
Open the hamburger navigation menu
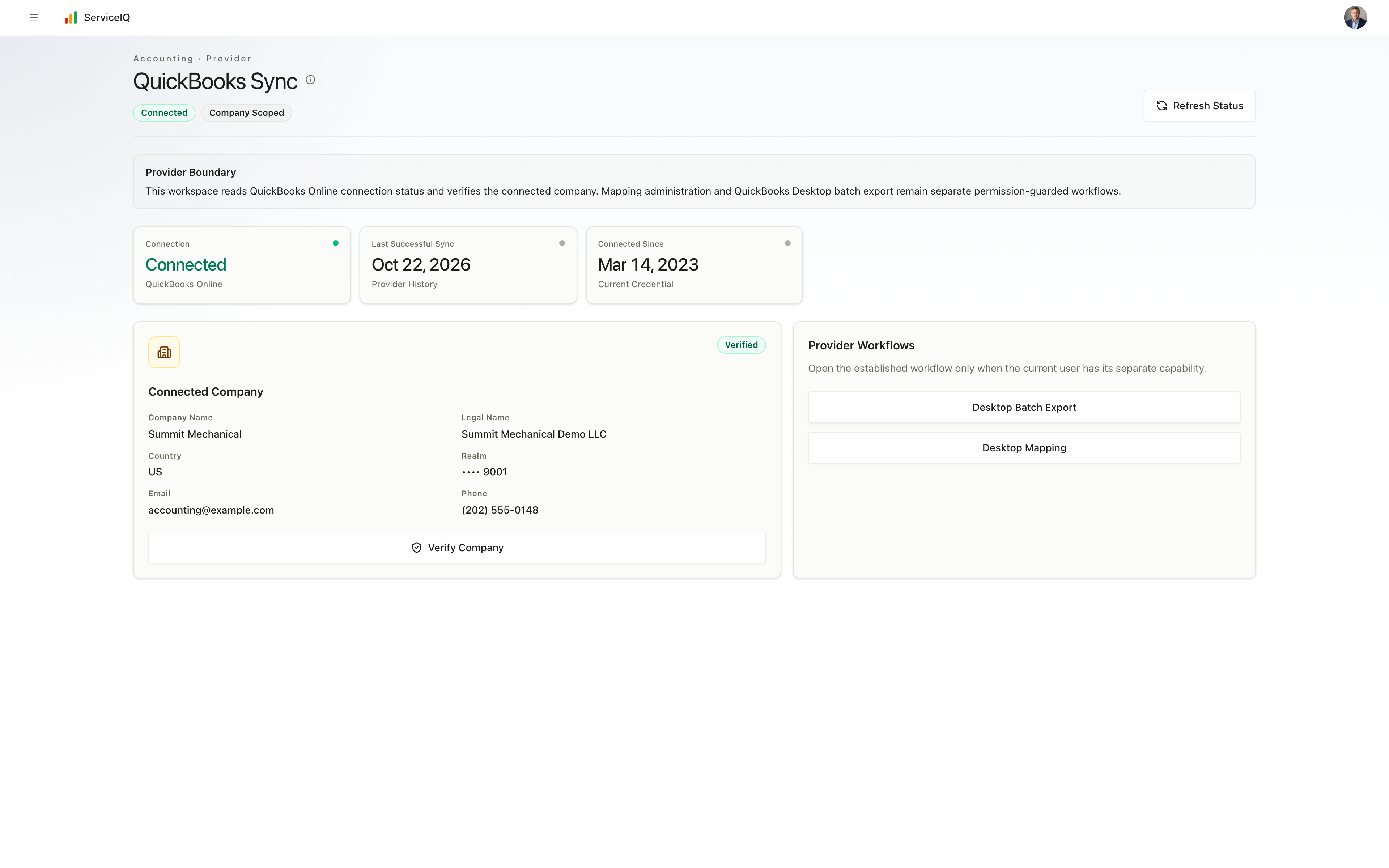coord(33,18)
